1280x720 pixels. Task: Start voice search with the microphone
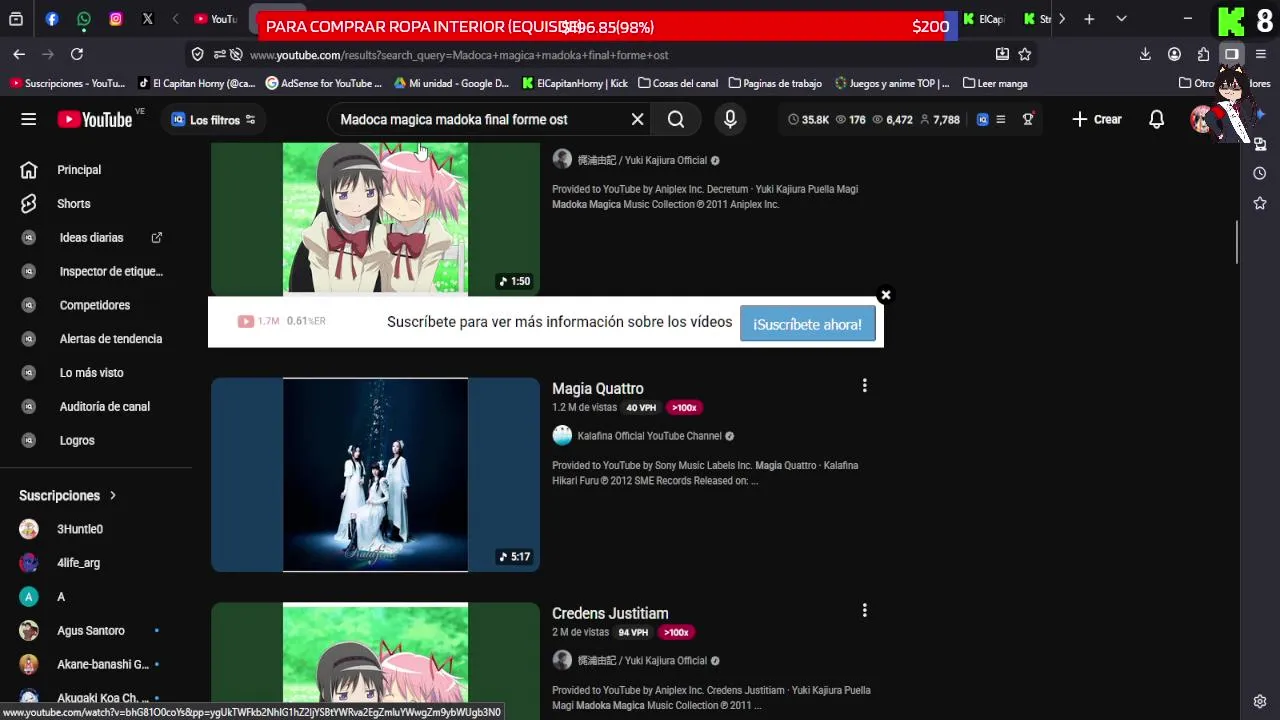click(x=730, y=119)
